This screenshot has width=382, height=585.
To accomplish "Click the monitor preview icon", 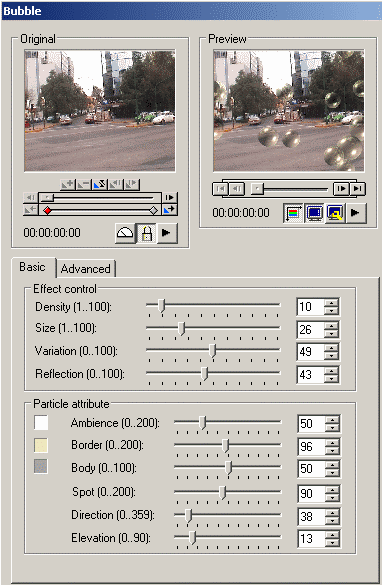I will click(x=314, y=213).
